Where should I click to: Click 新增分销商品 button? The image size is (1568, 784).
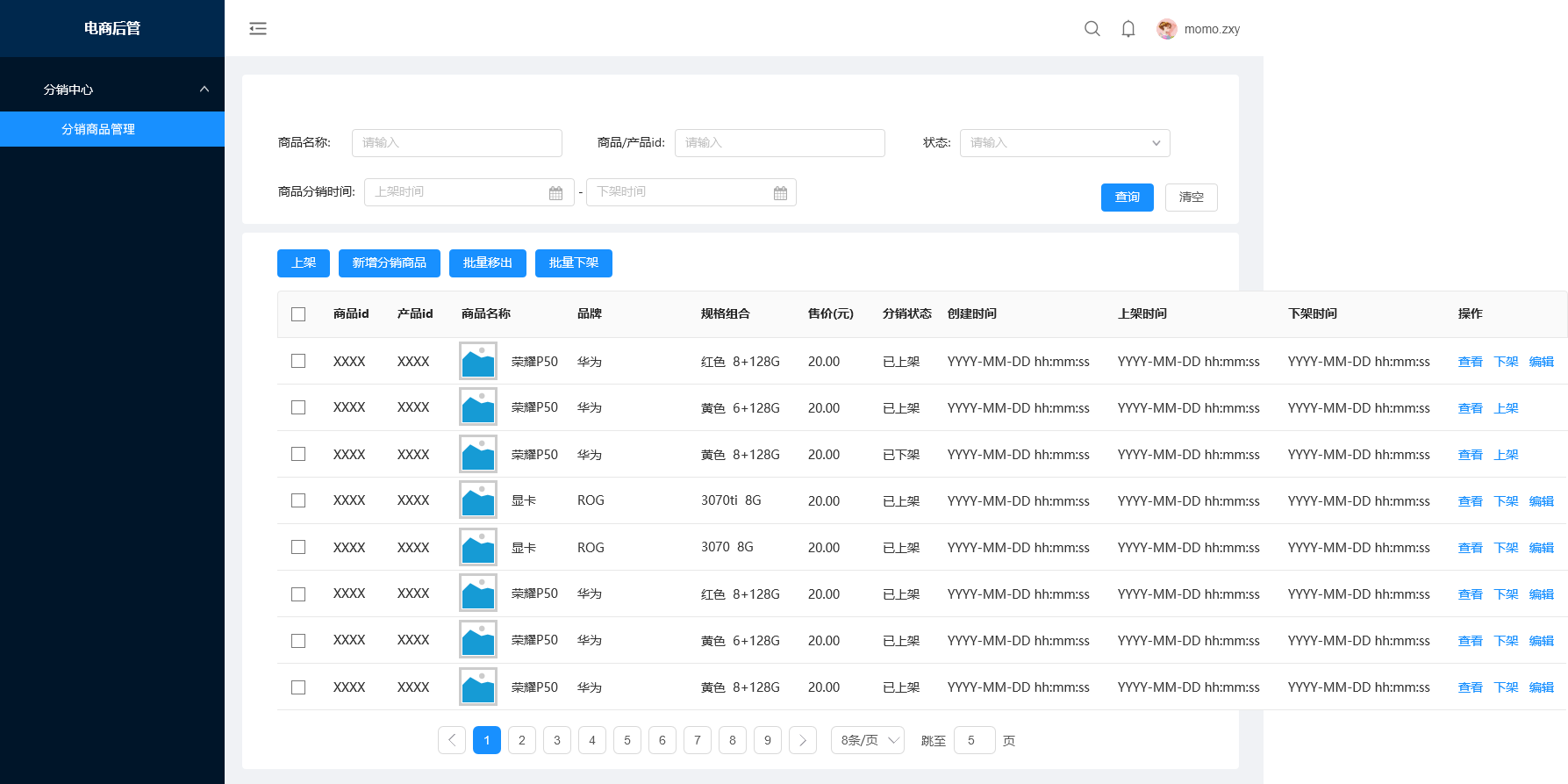pos(390,263)
